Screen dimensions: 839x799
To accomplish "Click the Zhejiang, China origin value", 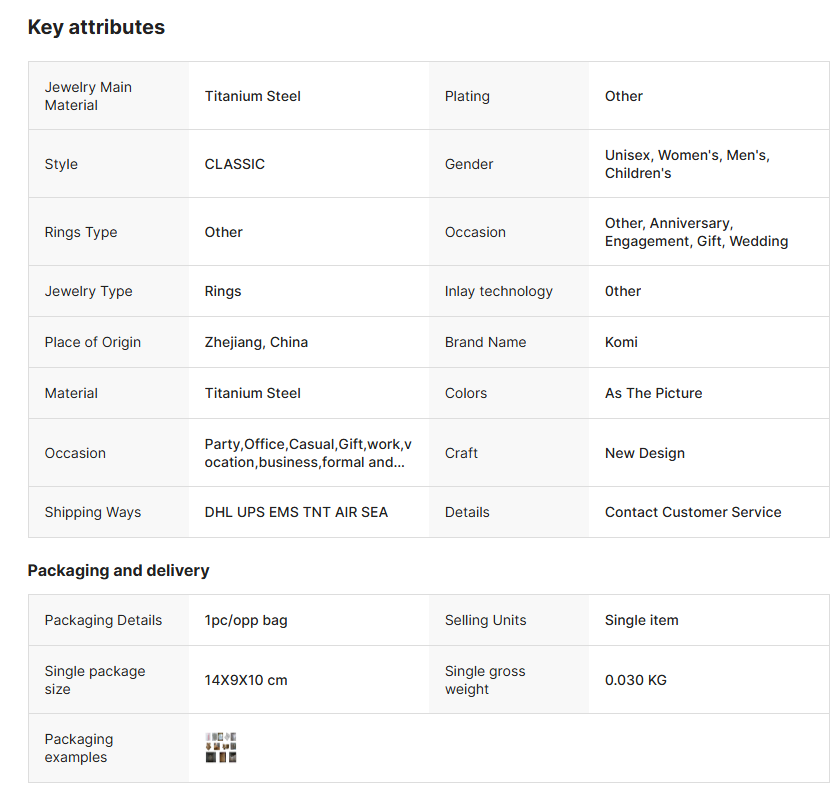I will [256, 342].
